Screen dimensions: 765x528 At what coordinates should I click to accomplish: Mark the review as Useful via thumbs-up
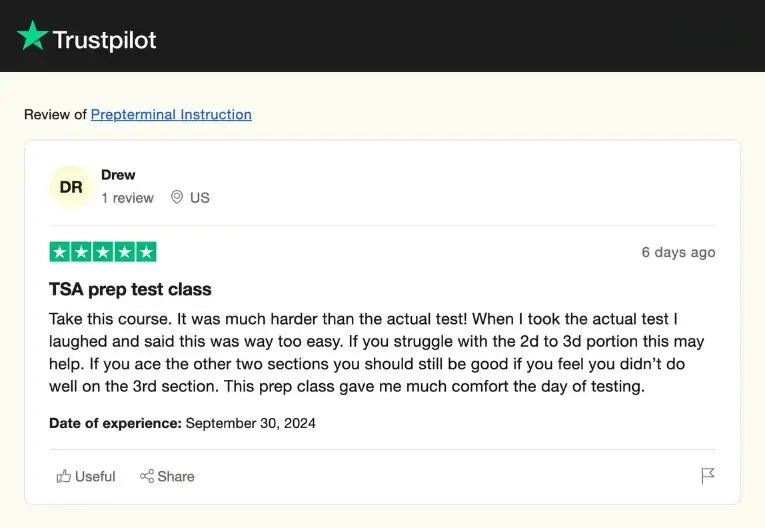tap(65, 476)
